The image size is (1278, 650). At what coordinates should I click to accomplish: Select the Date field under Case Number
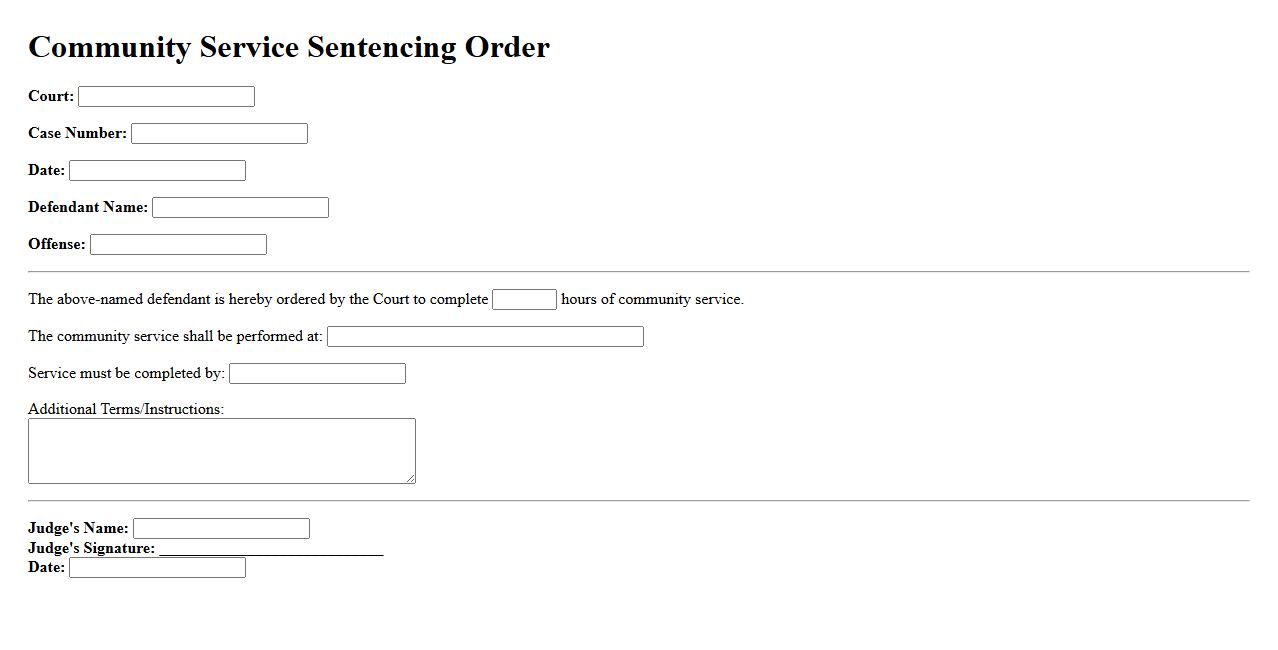tap(157, 171)
